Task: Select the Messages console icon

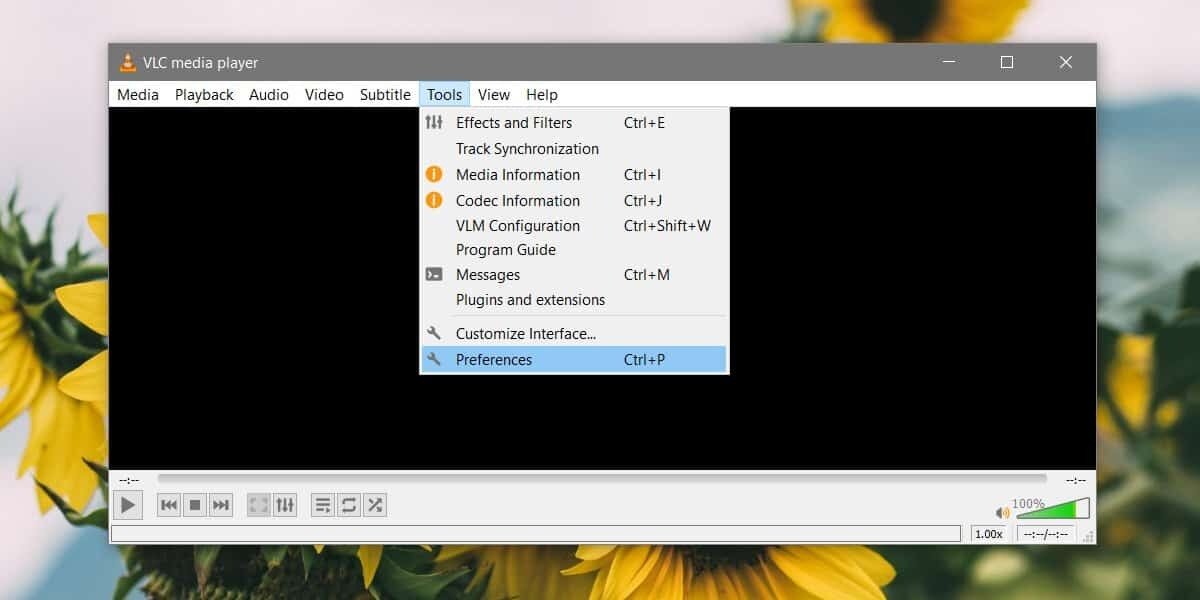Action: (434, 274)
